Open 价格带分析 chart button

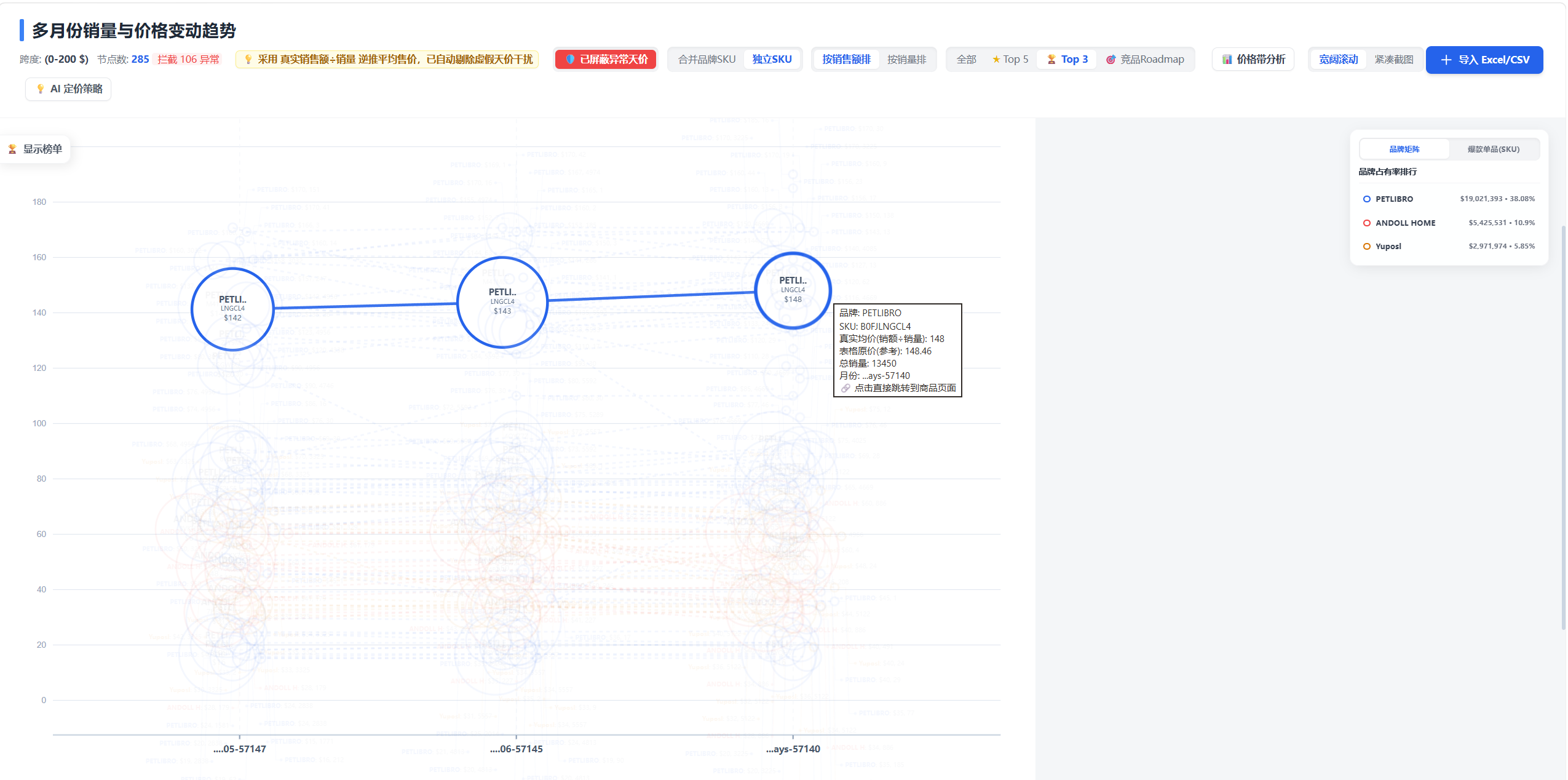point(1253,60)
